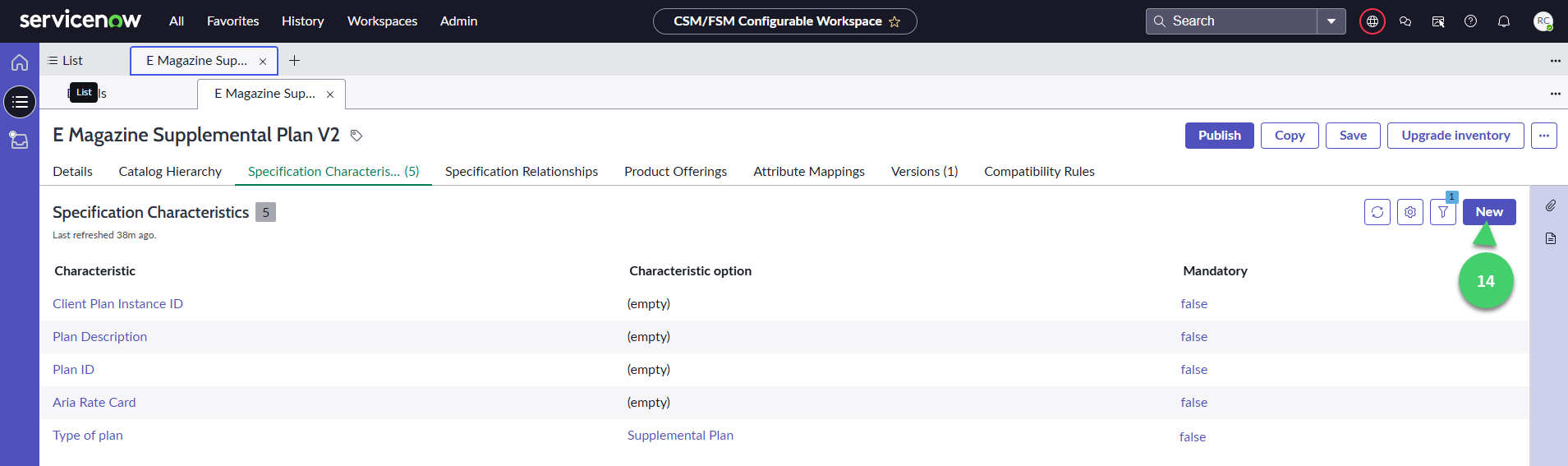Open the attachments paperclip icon
1568x466 pixels.
(1551, 205)
